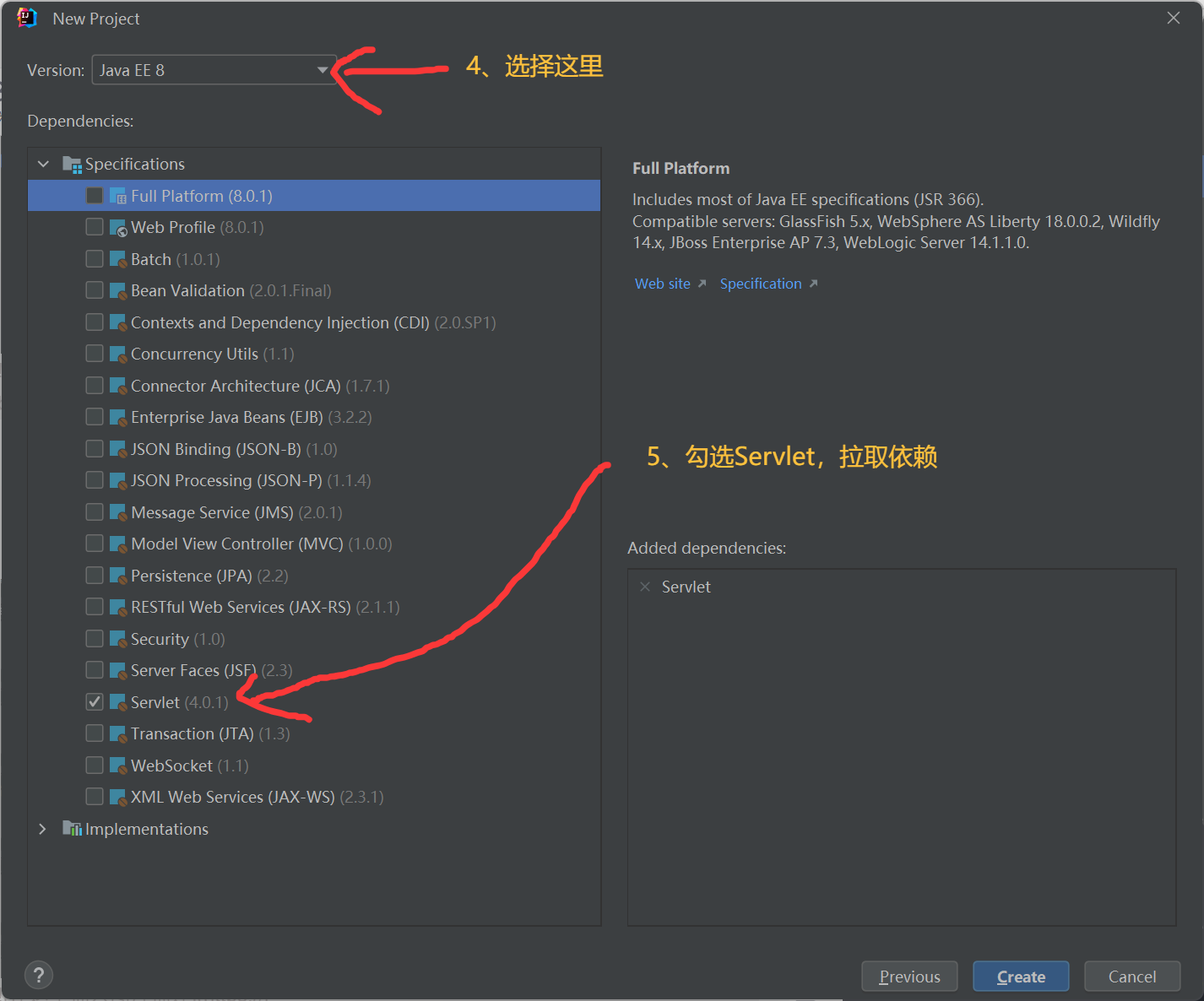Click the JSON Processing library icon
The width and height of the screenshot is (1204, 1001).
click(x=118, y=481)
